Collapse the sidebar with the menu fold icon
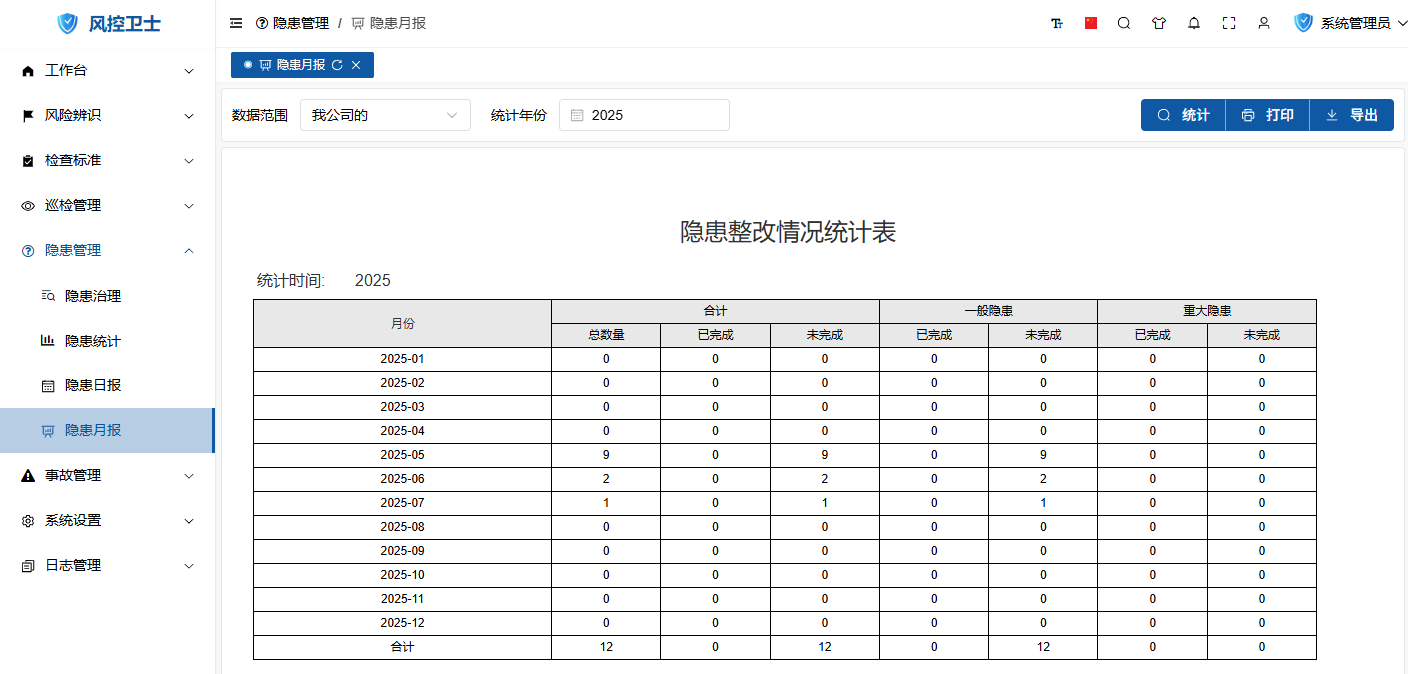 pyautogui.click(x=236, y=23)
